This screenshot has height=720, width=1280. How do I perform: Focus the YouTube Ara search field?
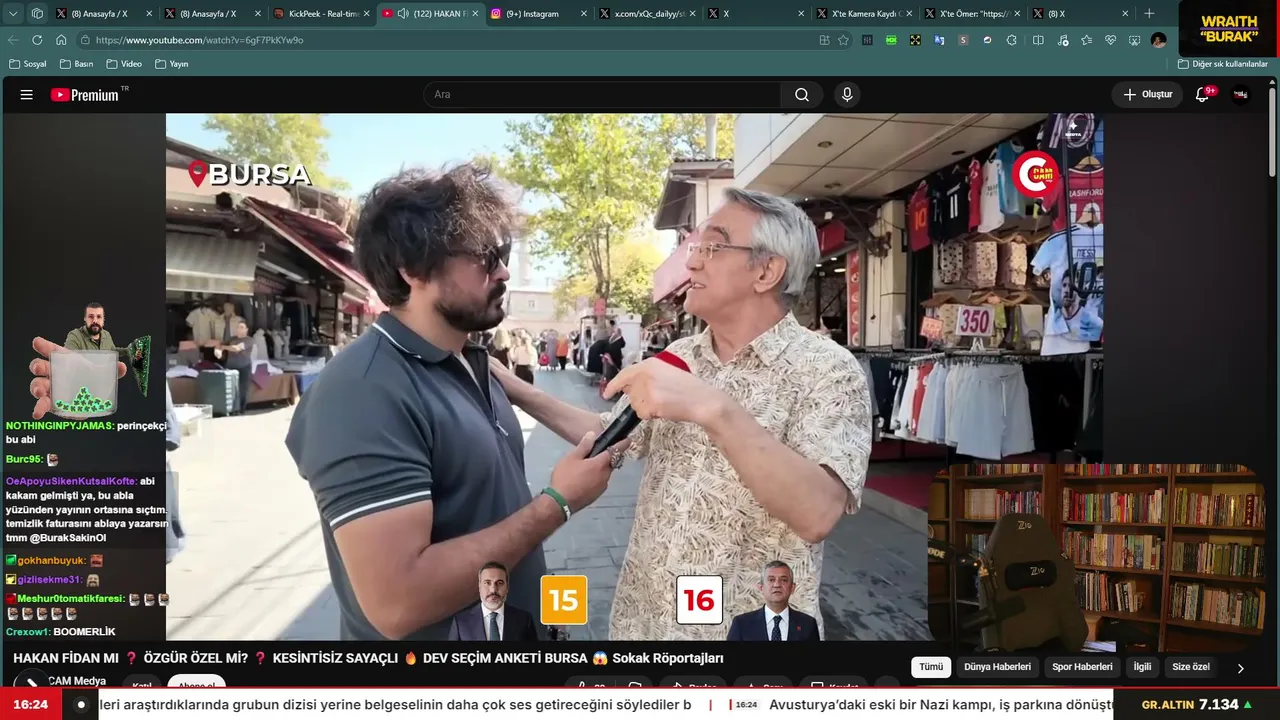click(602, 95)
